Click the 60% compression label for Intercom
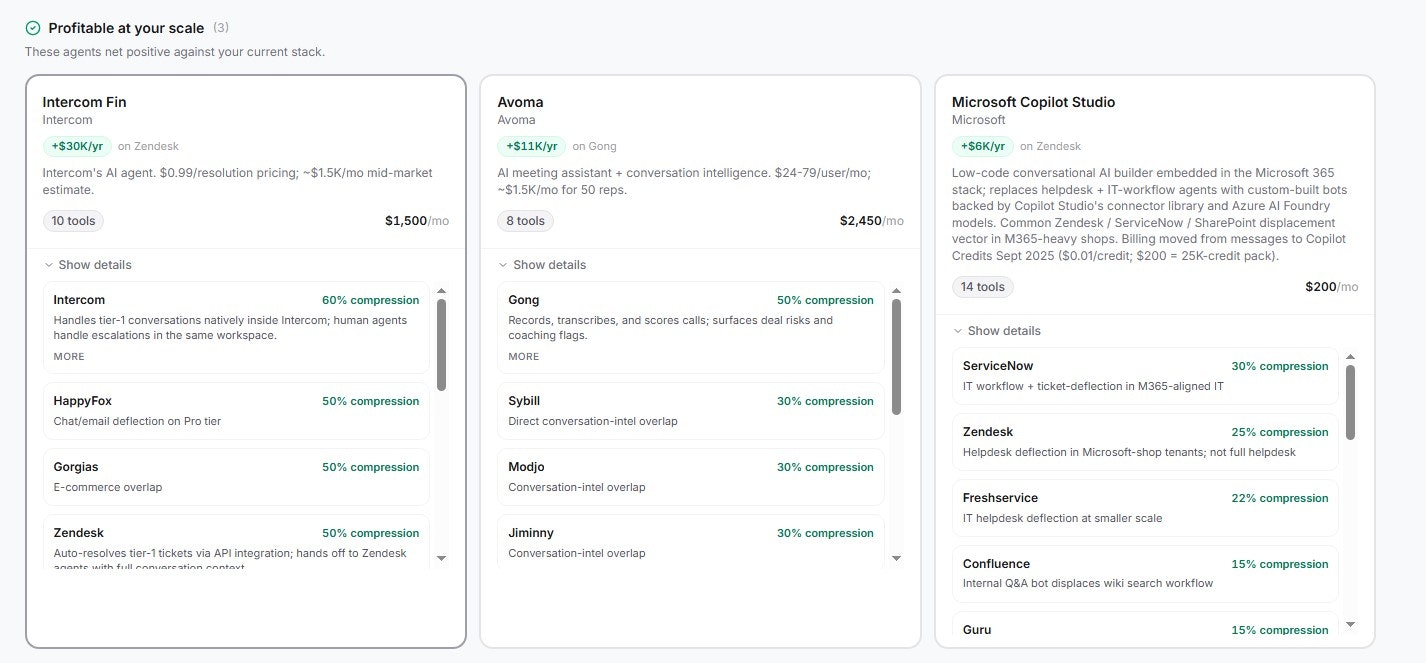1426x663 pixels. tap(371, 300)
